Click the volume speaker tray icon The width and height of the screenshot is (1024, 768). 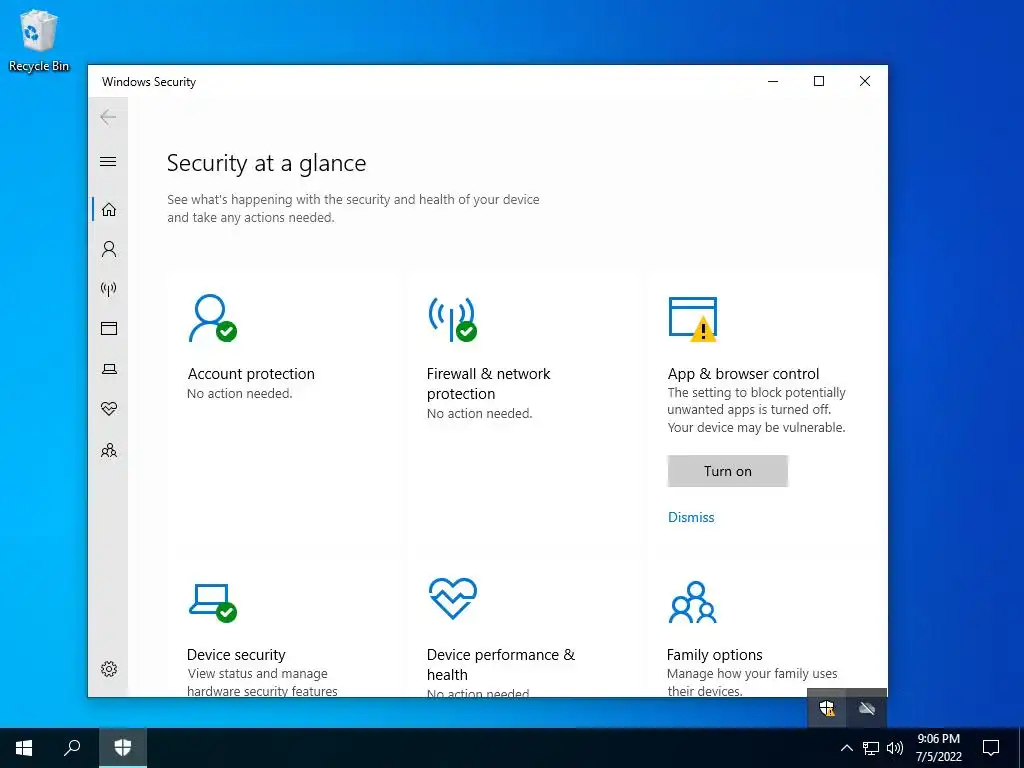click(895, 748)
